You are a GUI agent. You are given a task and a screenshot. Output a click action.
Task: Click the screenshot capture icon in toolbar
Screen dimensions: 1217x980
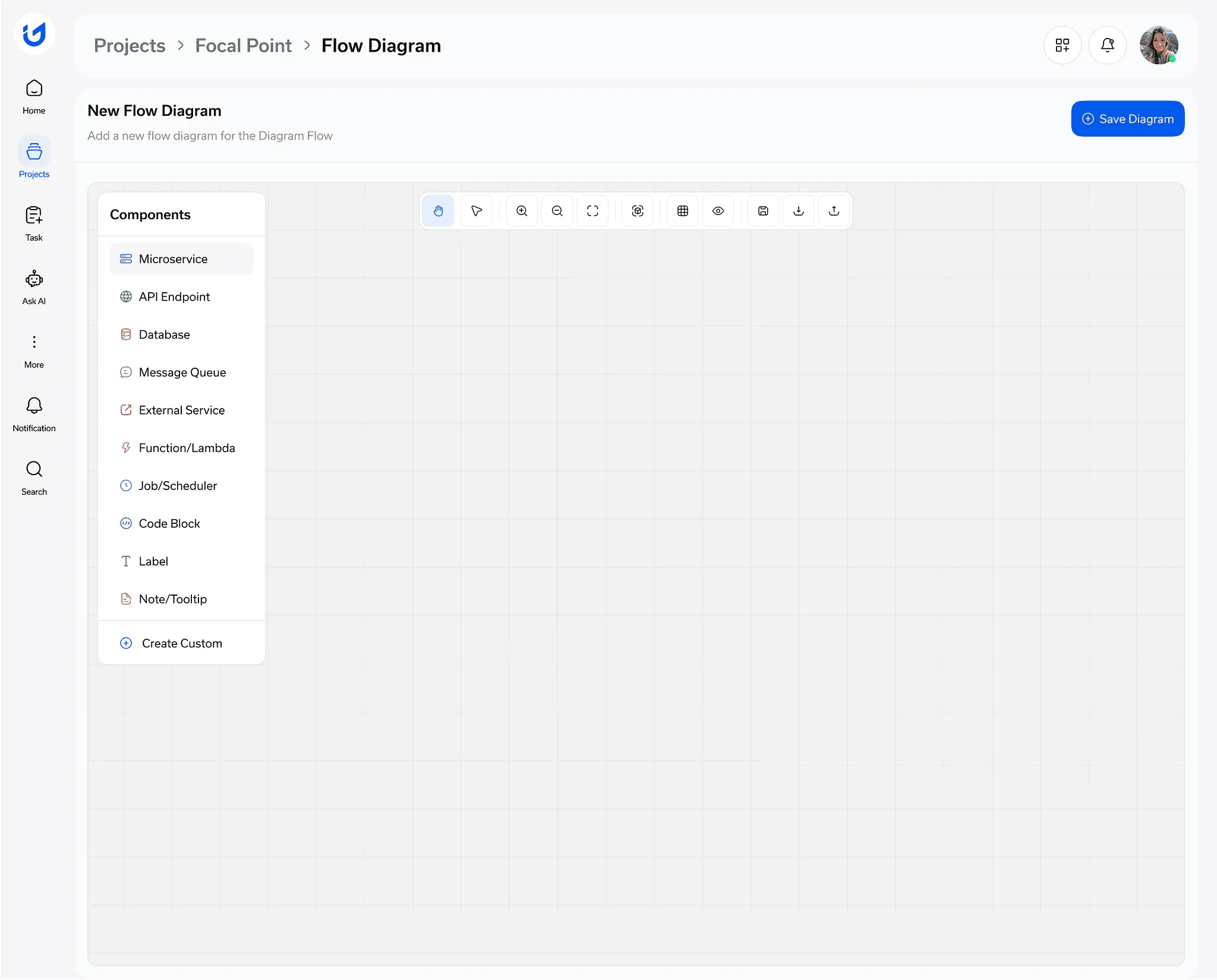[638, 211]
